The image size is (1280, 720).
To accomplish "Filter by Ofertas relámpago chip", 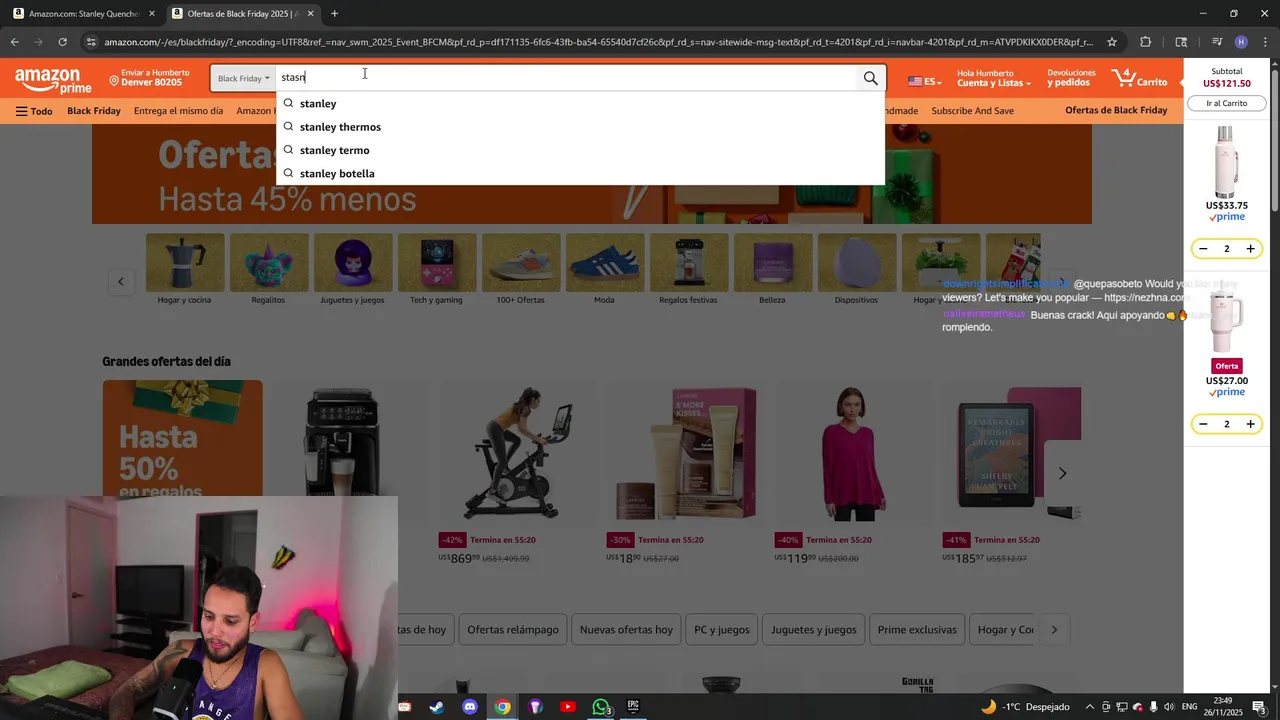I will [513, 630].
